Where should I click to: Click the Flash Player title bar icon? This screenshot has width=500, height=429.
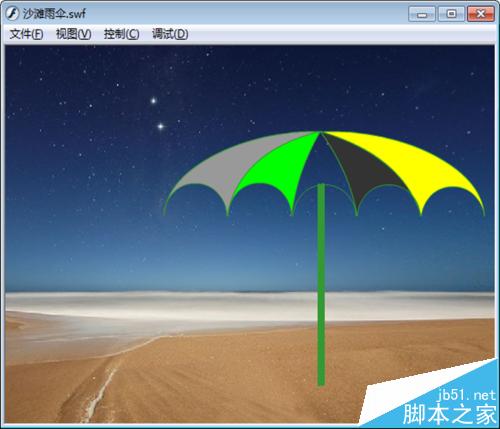[x=13, y=14]
